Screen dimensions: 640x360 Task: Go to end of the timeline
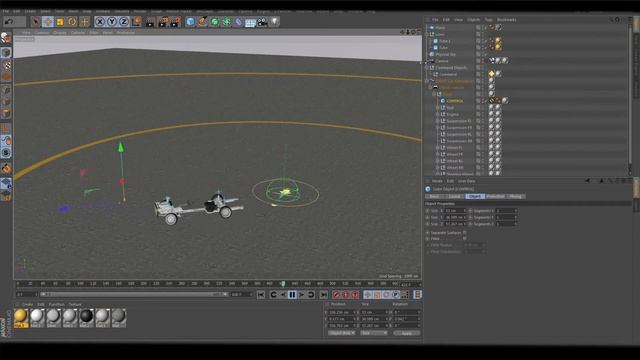323,295
